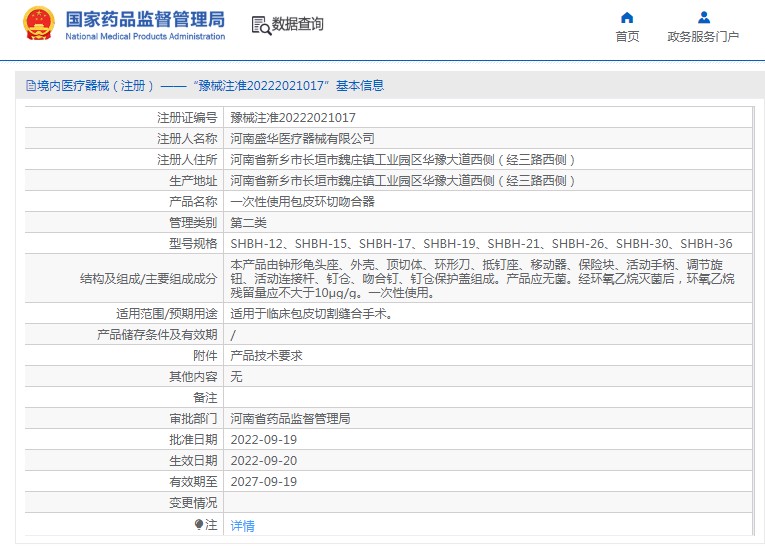
Task: Click 生产地址 address value
Action: 403,181
